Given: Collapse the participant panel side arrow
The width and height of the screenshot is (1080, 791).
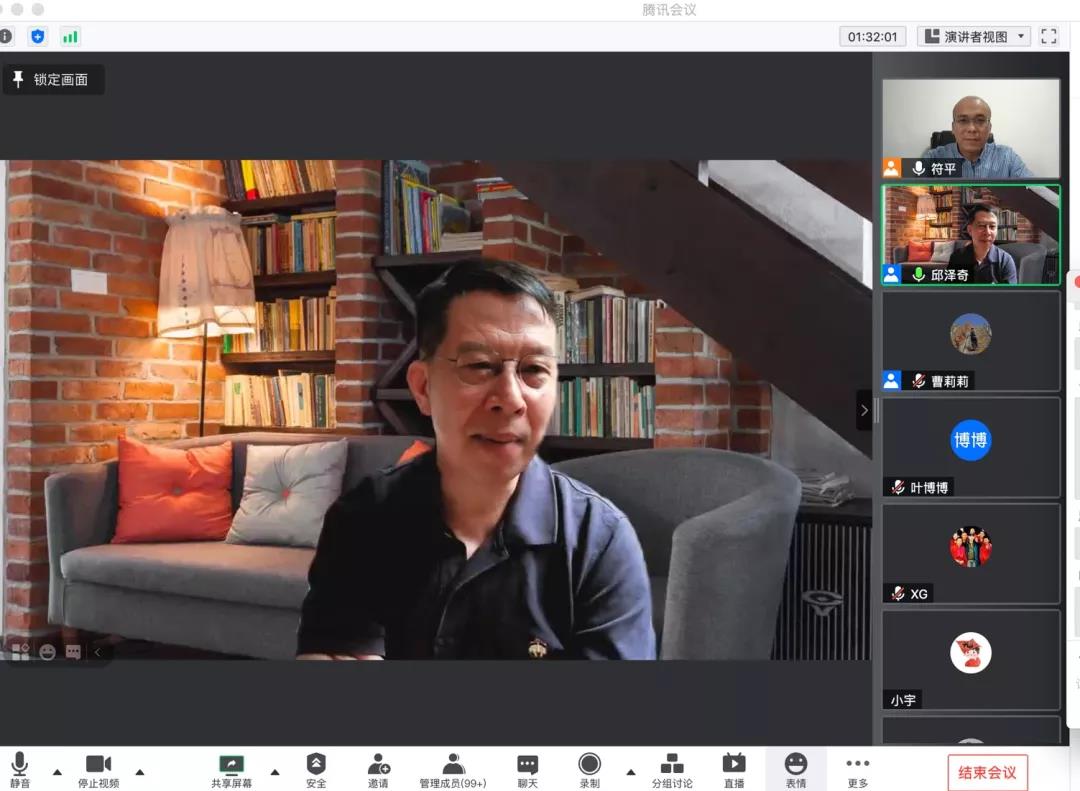Looking at the screenshot, I should pos(864,410).
